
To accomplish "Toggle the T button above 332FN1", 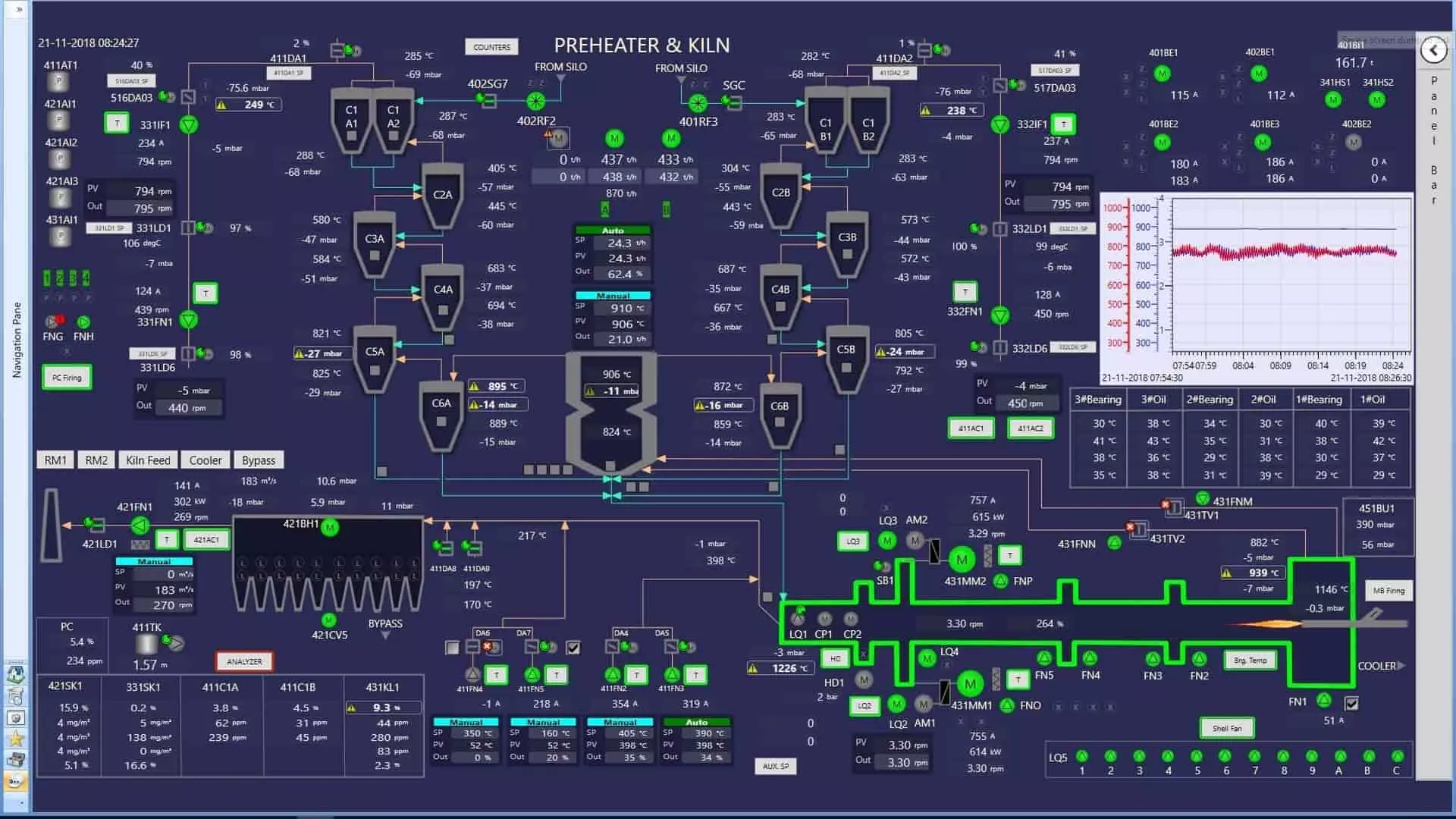I will 965,292.
